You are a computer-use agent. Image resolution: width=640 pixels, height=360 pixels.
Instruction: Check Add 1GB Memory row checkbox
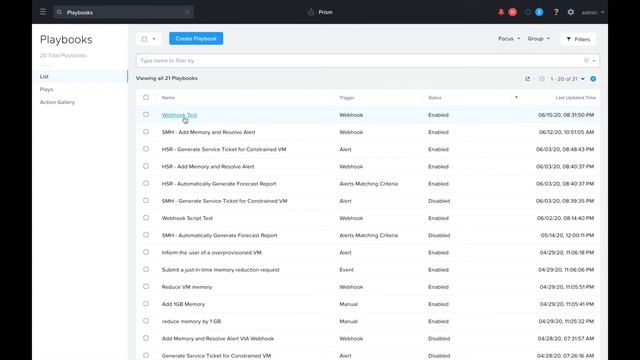click(x=146, y=304)
